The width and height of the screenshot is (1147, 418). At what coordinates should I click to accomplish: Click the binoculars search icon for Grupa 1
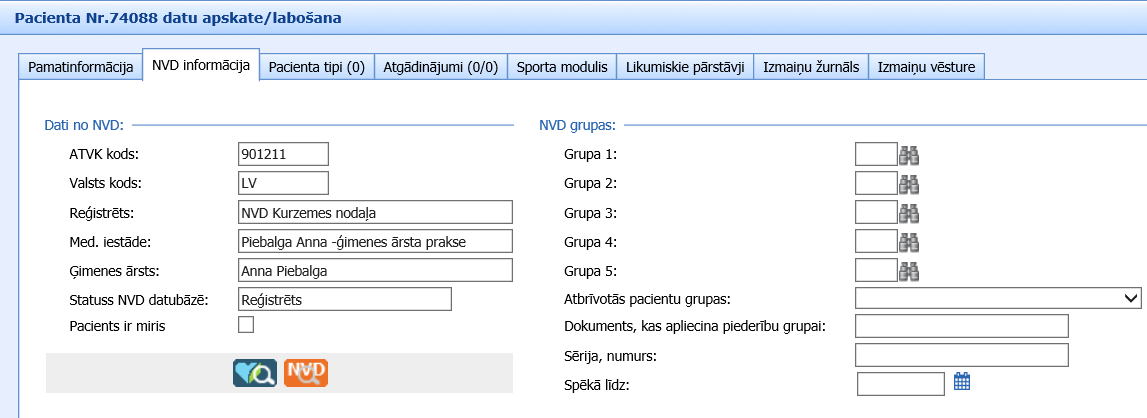[x=909, y=154]
